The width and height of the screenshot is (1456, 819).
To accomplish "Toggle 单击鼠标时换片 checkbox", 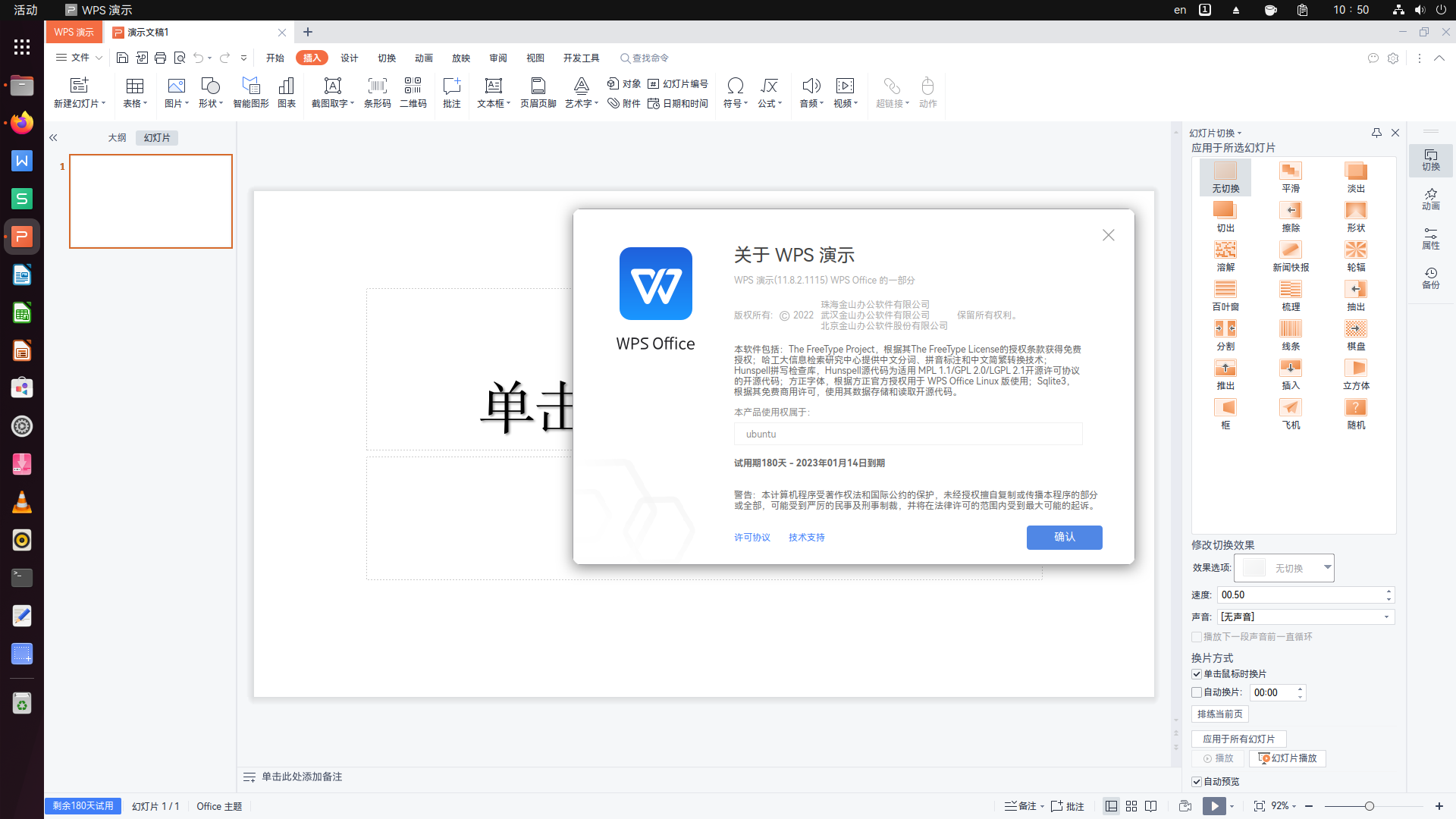I will tap(1197, 674).
